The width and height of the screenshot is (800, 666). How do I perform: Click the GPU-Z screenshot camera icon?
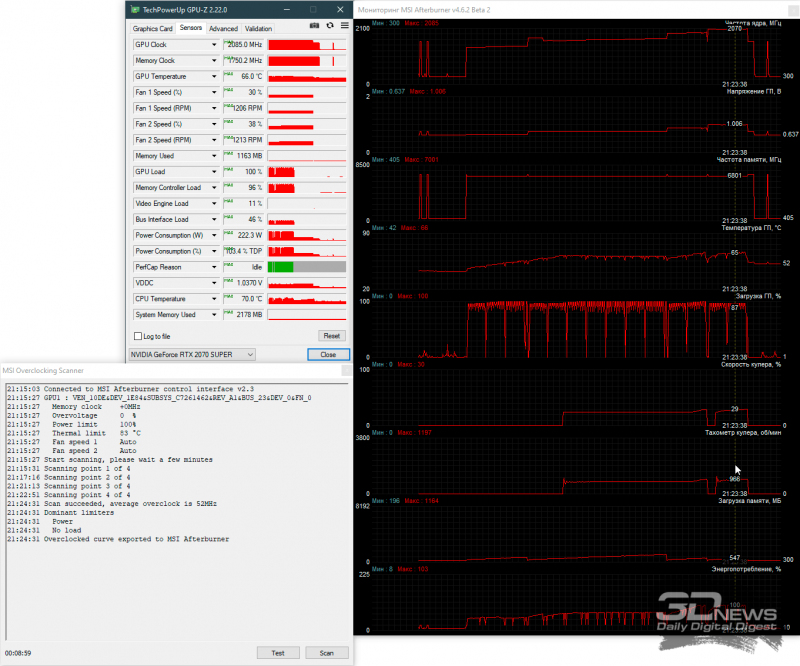[x=314, y=26]
